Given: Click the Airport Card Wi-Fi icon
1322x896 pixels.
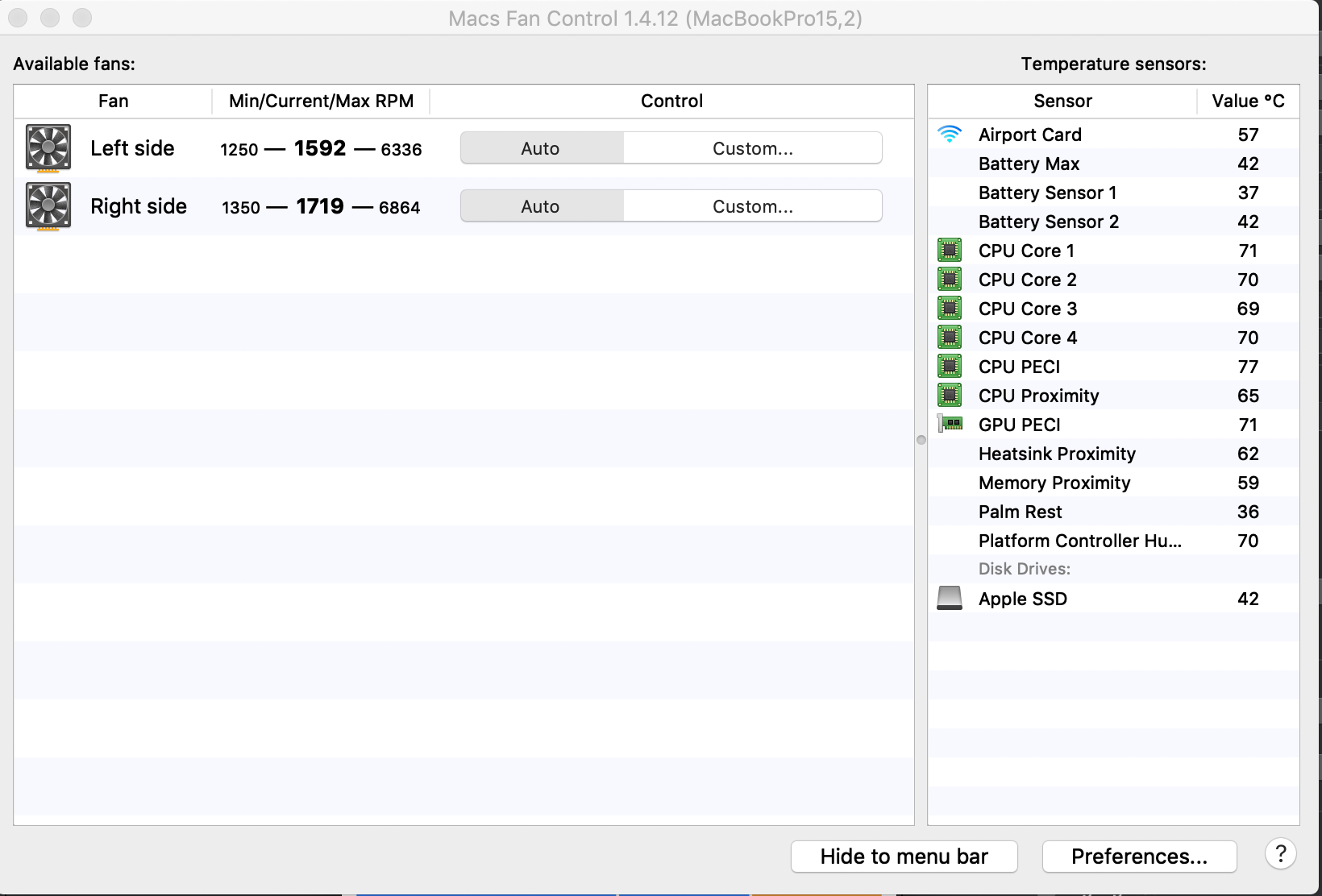Looking at the screenshot, I should click(950, 135).
